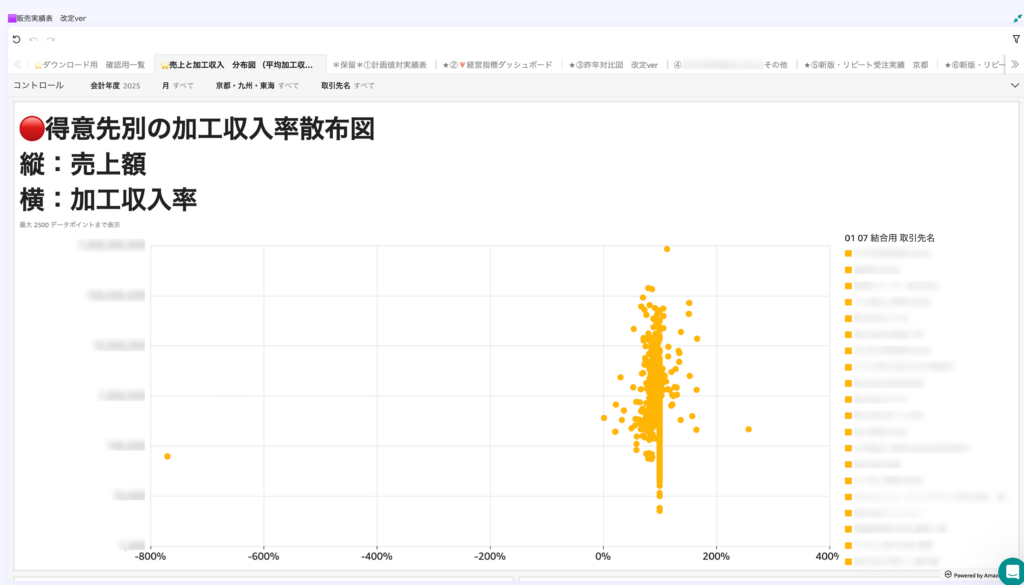Open the 会計年度 2025 control dropdown
The image size is (1024, 585).
116,86
